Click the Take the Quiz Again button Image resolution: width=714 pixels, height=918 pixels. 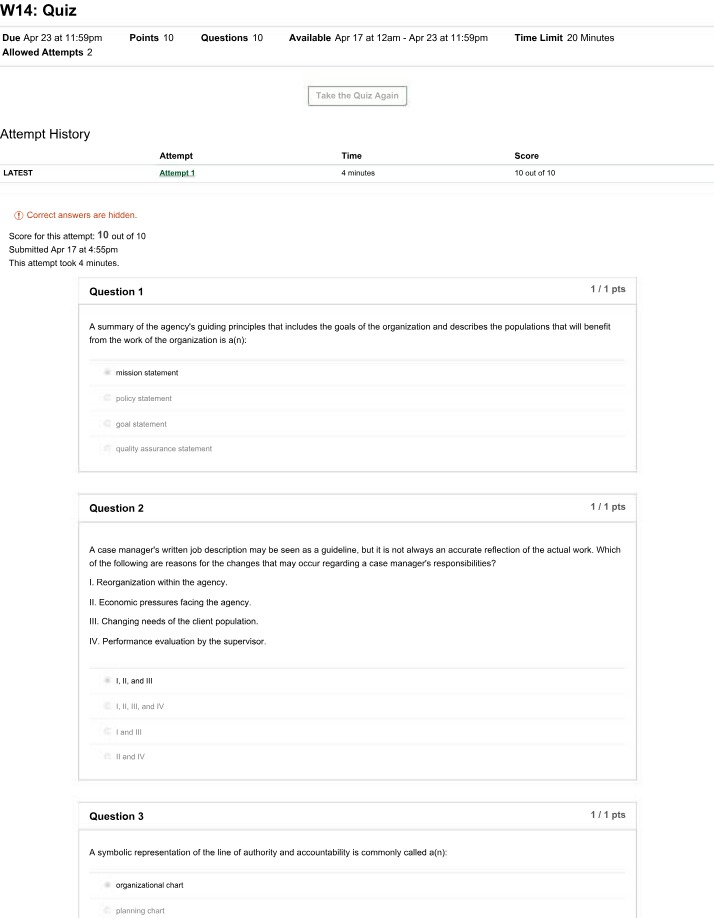(357, 95)
